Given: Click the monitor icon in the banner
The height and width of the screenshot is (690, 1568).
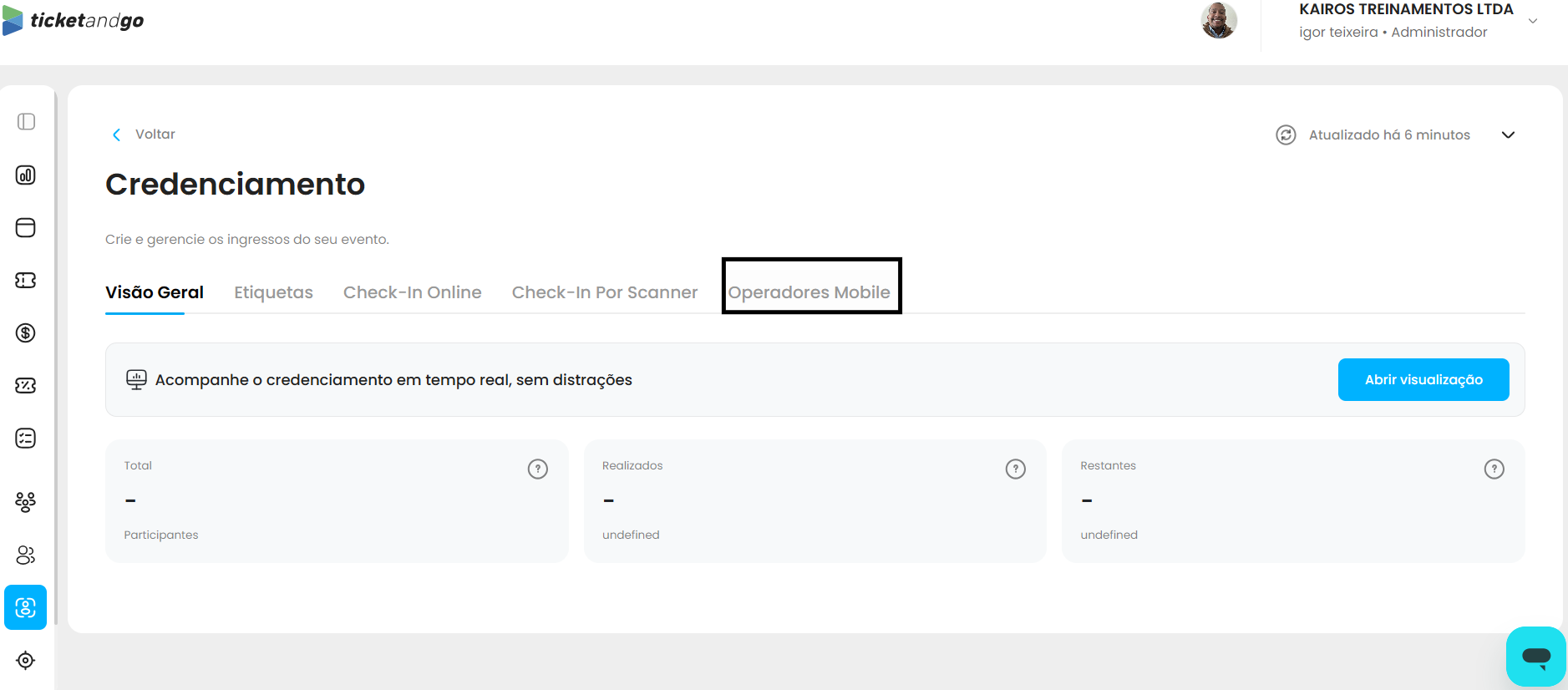Looking at the screenshot, I should coord(136,379).
